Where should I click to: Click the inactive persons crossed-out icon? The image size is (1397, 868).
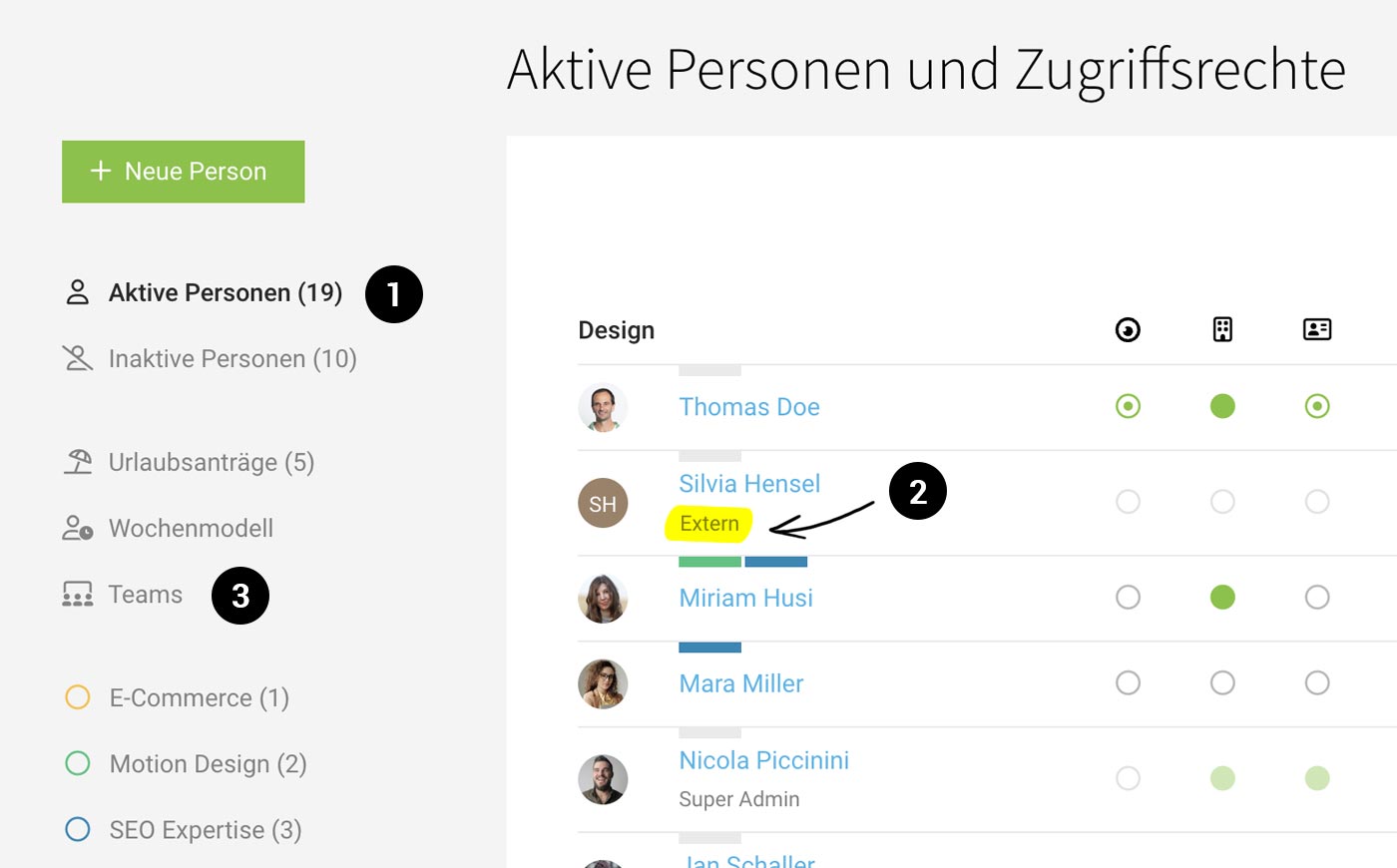click(x=77, y=358)
